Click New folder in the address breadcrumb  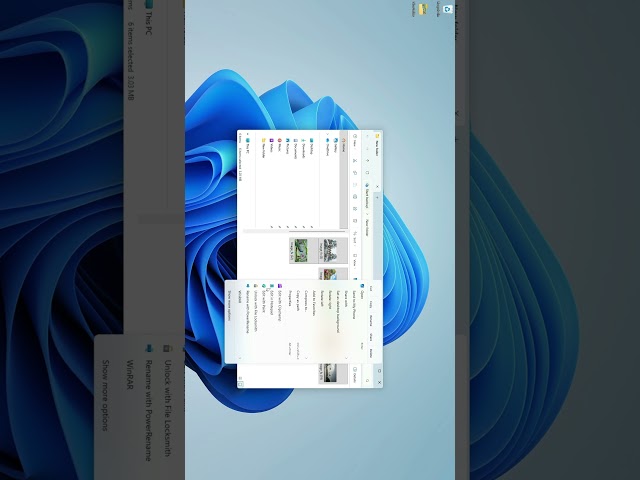pyautogui.click(x=367, y=228)
